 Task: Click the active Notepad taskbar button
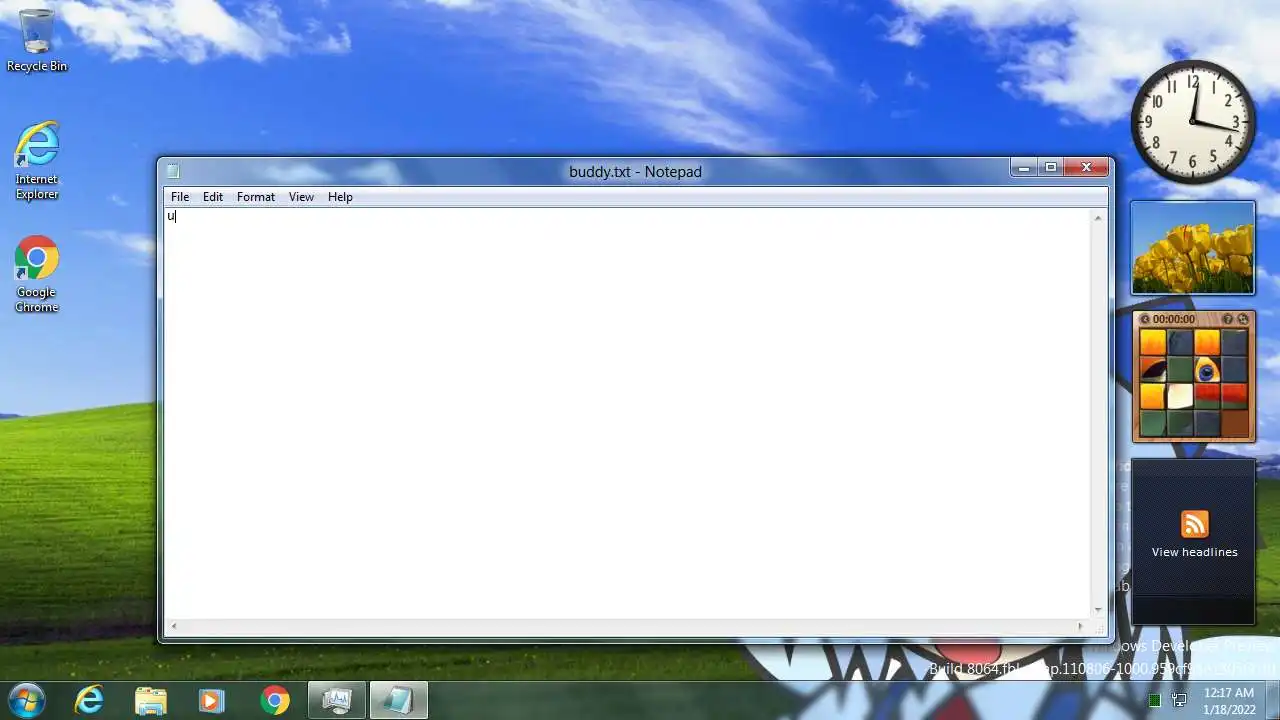coord(398,701)
